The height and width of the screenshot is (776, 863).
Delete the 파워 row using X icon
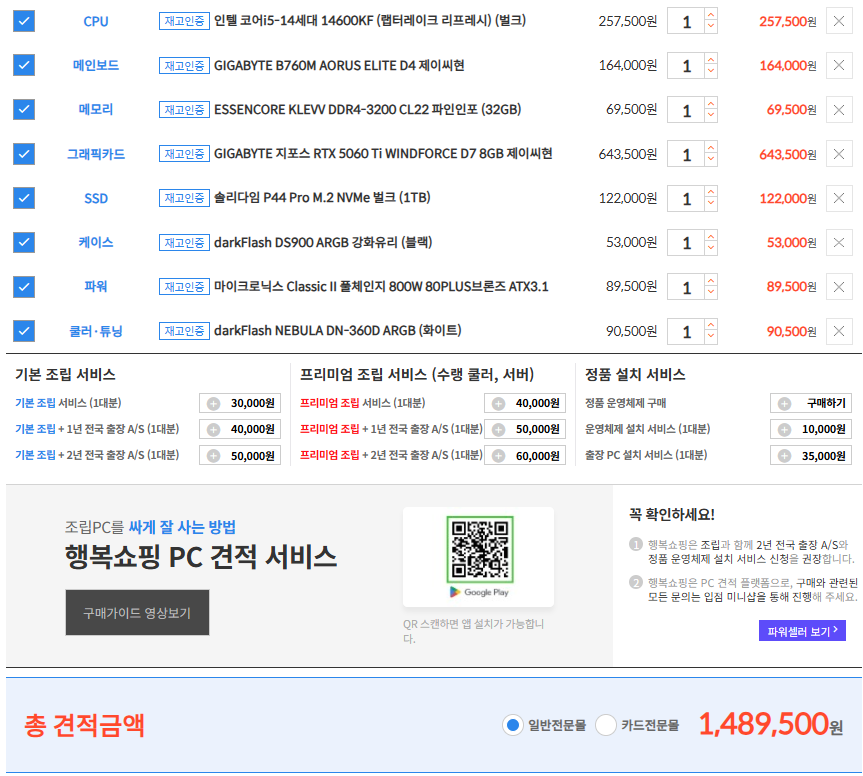pos(839,287)
